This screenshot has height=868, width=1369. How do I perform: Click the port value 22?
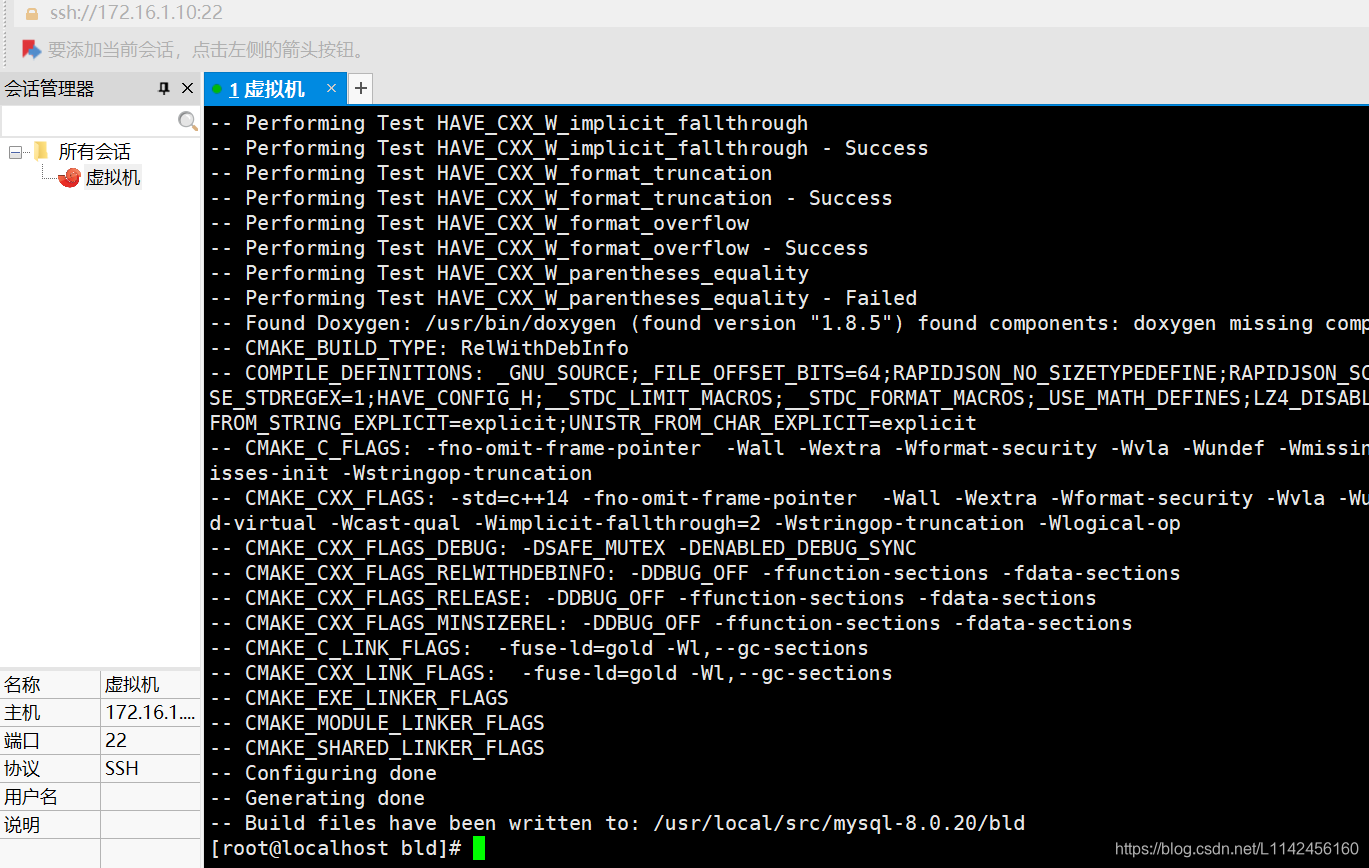pos(116,741)
